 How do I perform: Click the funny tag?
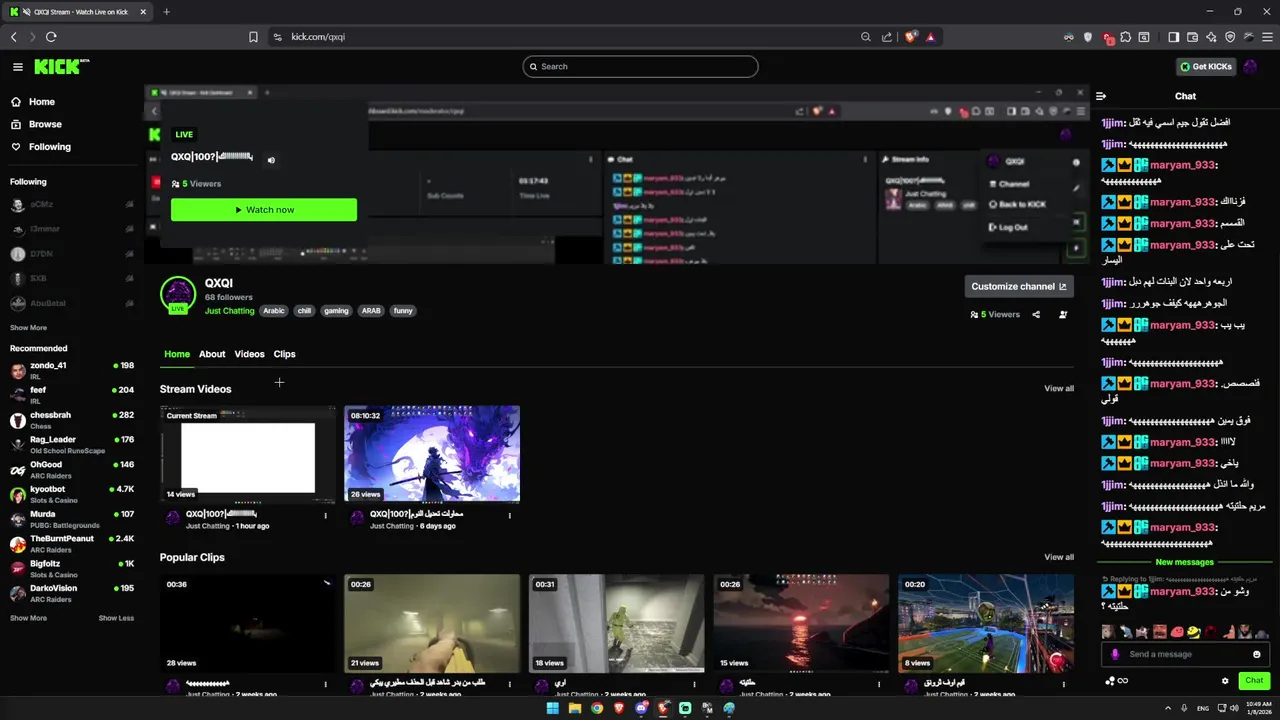pos(403,311)
